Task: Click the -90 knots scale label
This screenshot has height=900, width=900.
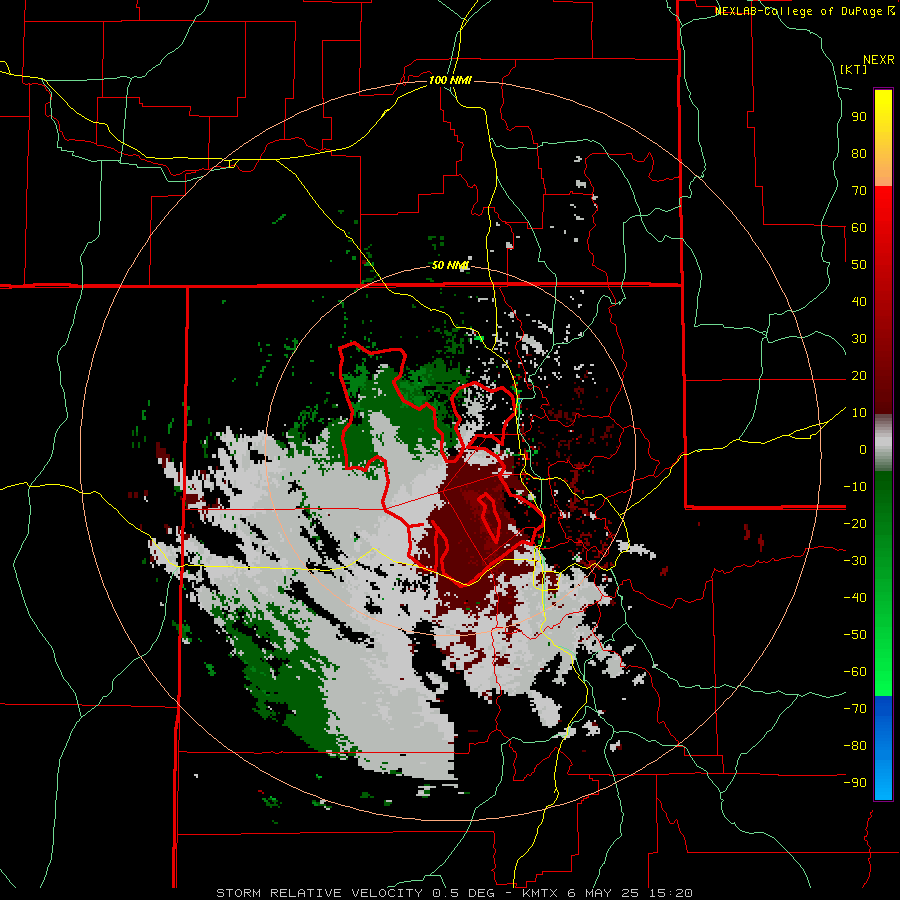Action: pyautogui.click(x=855, y=783)
